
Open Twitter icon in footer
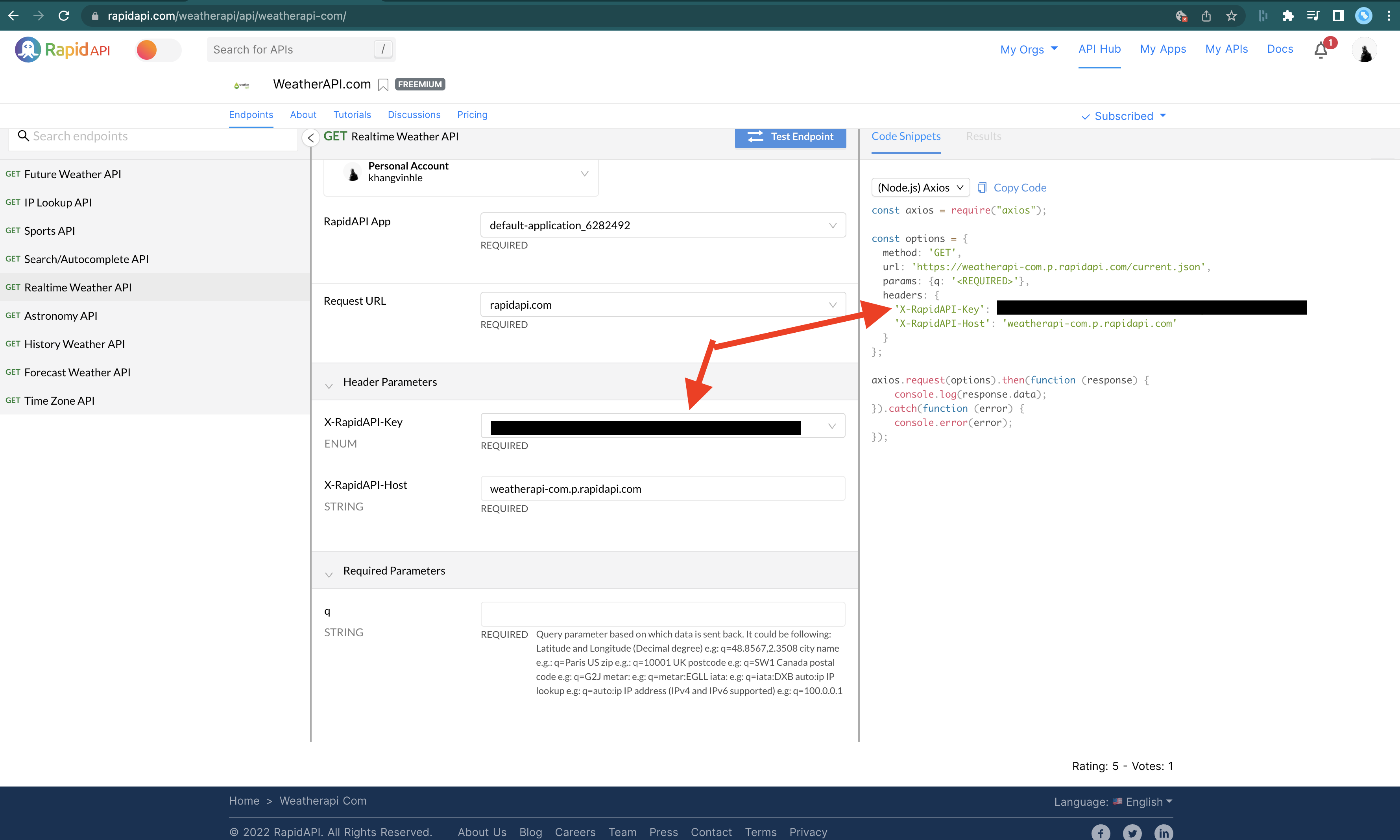coord(1132,833)
